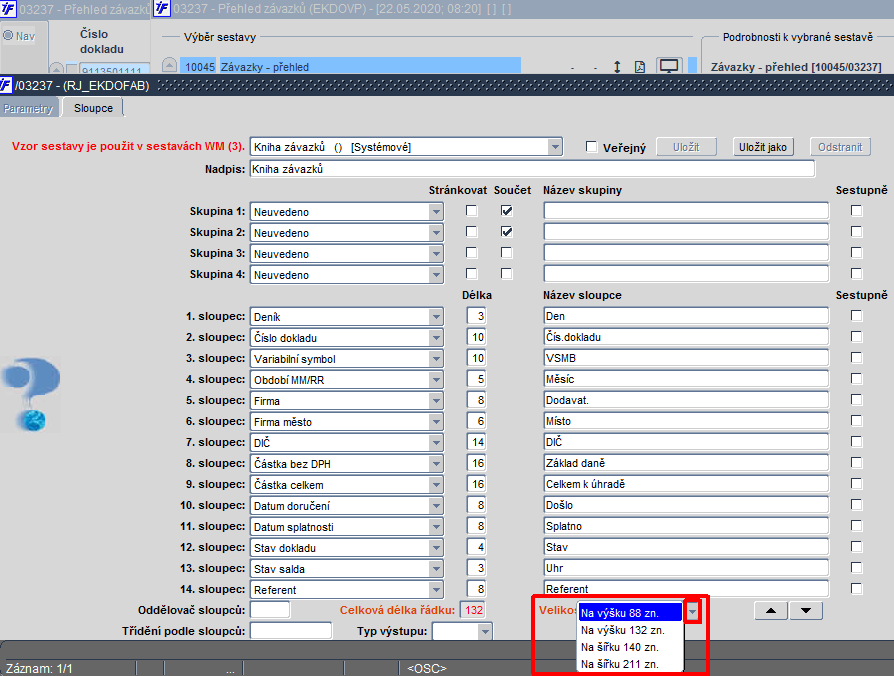Open 5. sloupec Firma dropdown
894x676 pixels.
(x=436, y=401)
